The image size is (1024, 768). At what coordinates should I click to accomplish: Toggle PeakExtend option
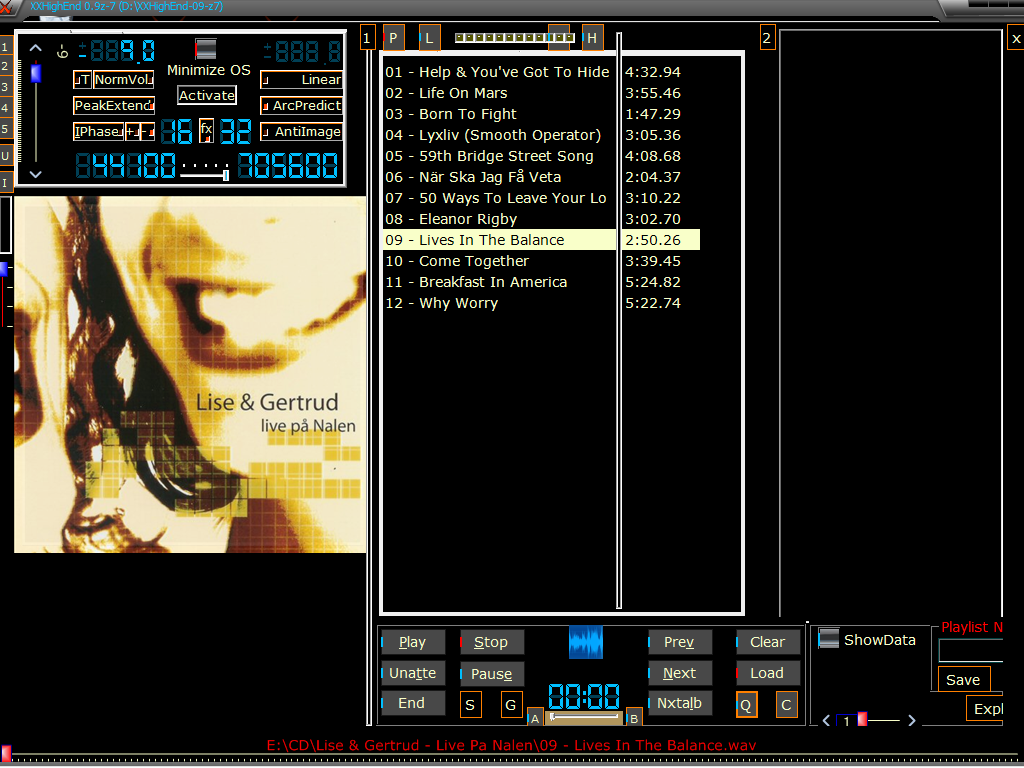coord(114,105)
